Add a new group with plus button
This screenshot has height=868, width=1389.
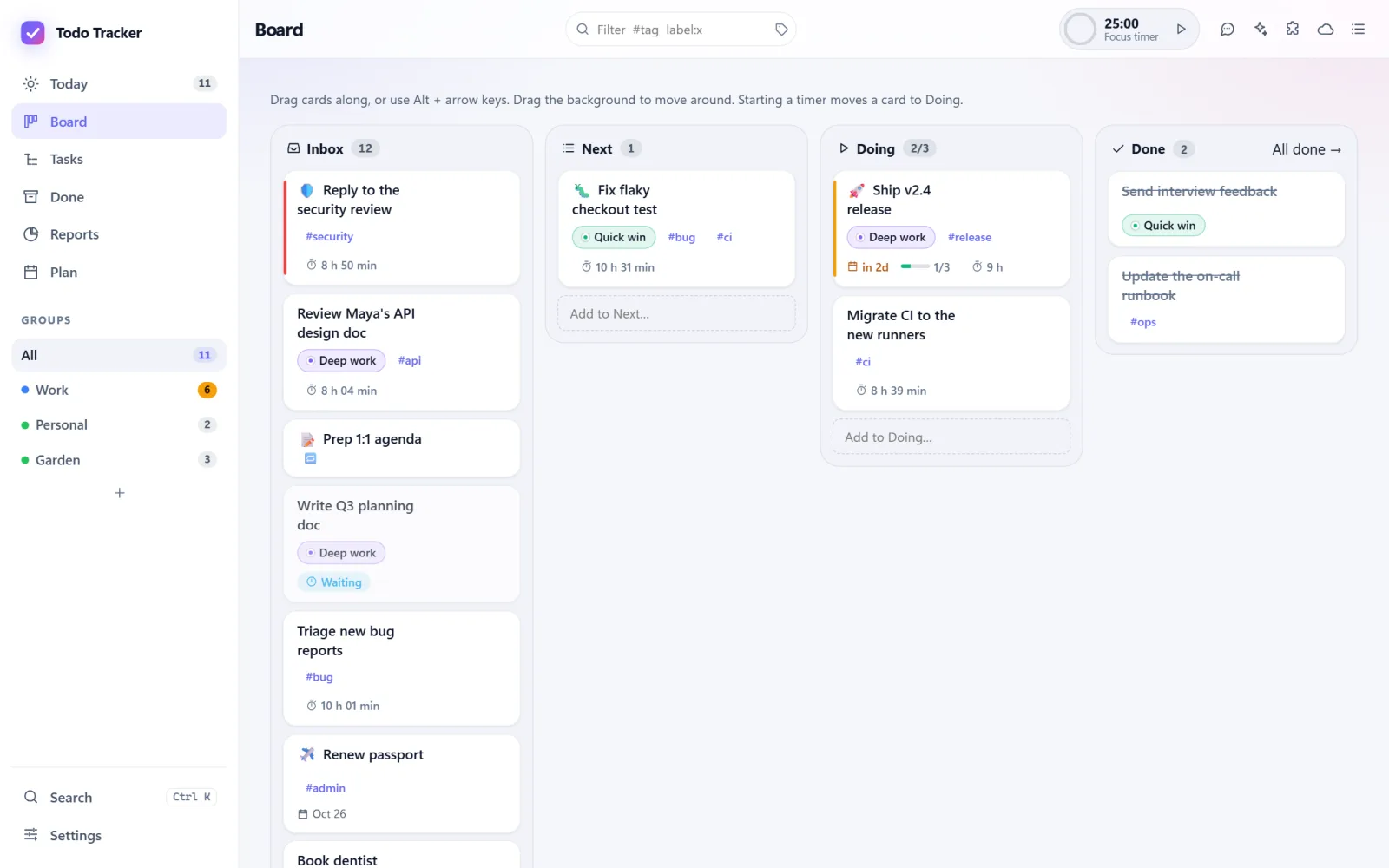(x=120, y=493)
